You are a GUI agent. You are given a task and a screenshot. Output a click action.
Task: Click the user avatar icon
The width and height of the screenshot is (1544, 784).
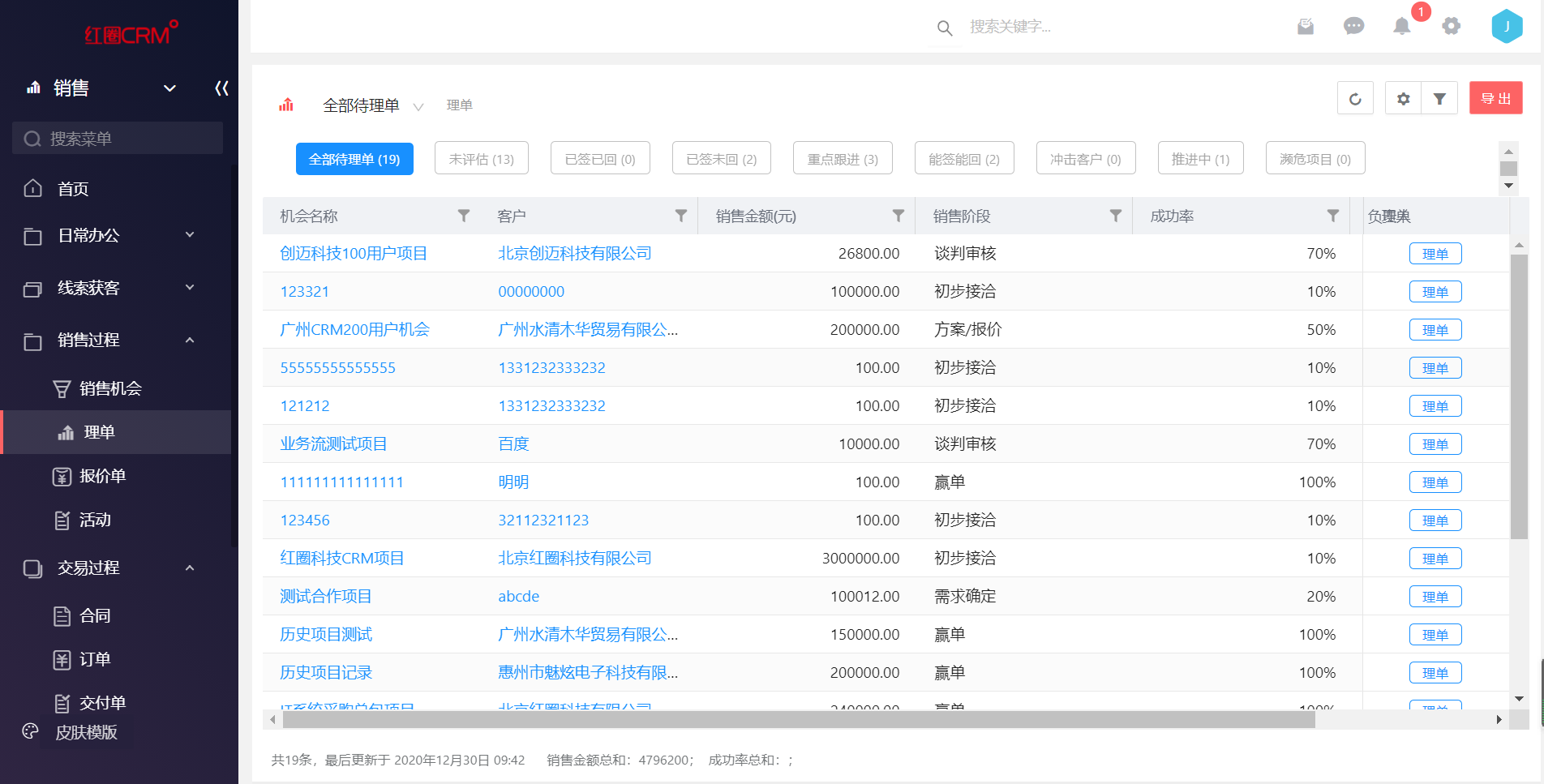pyautogui.click(x=1507, y=27)
